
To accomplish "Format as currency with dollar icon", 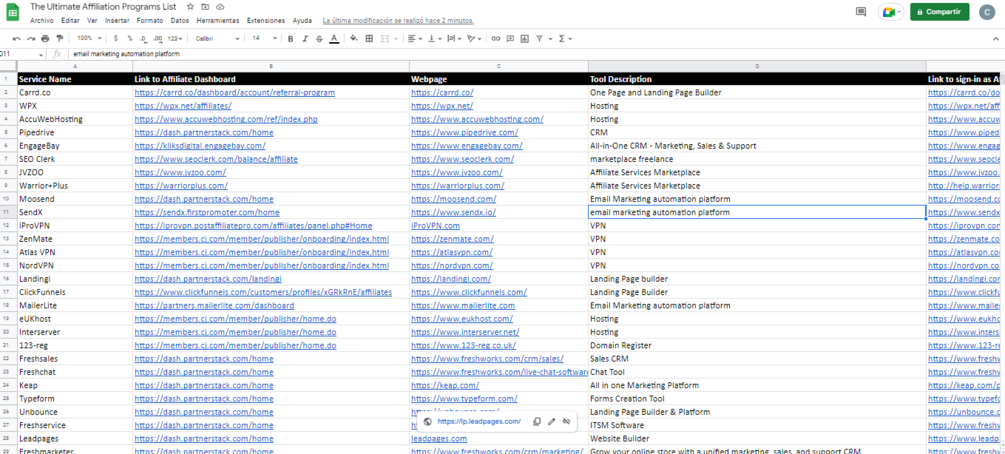I will point(116,38).
